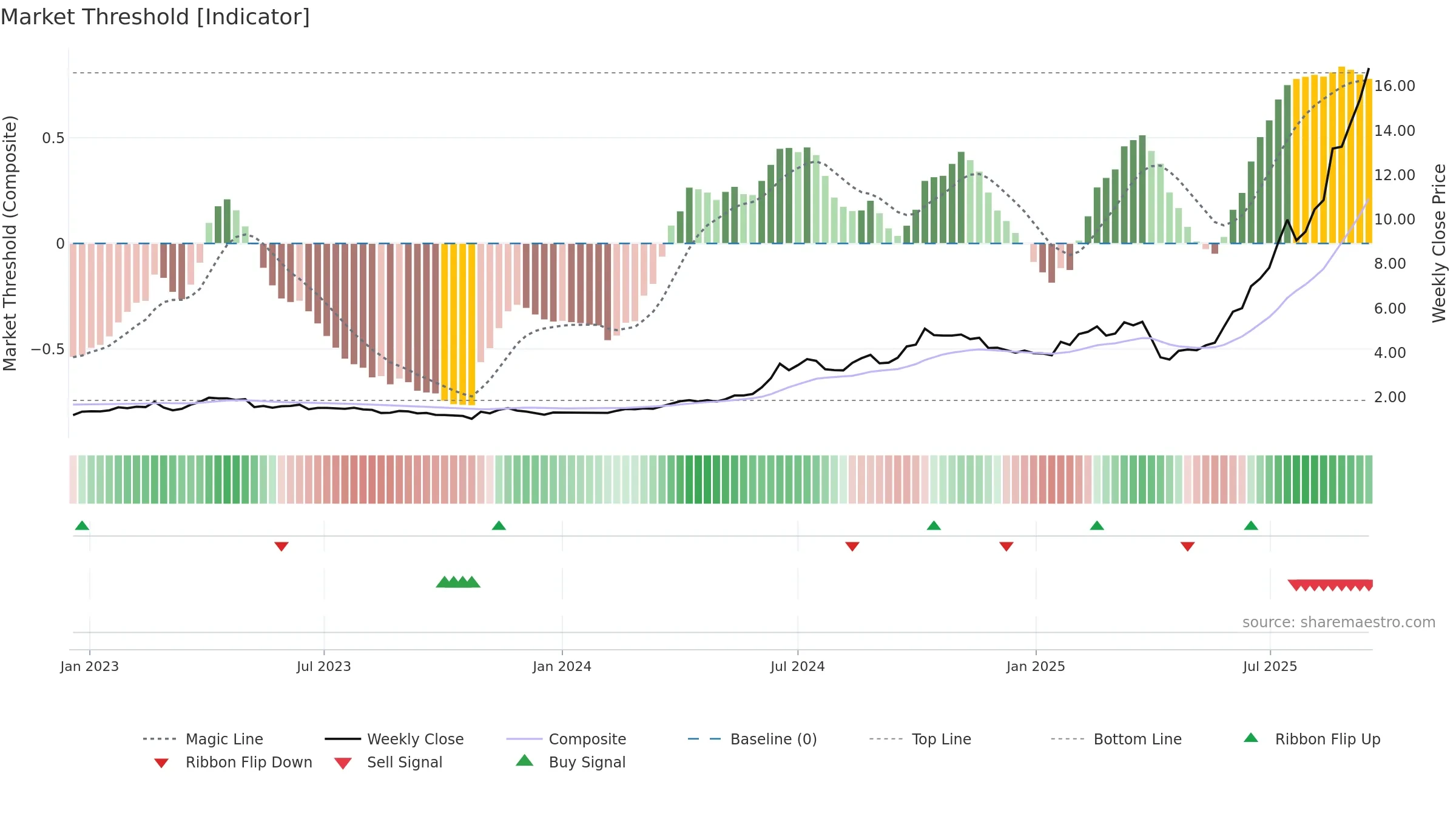Click the Market Threshold (Composite) axis title
This screenshot has height=819, width=1456.
[10, 243]
